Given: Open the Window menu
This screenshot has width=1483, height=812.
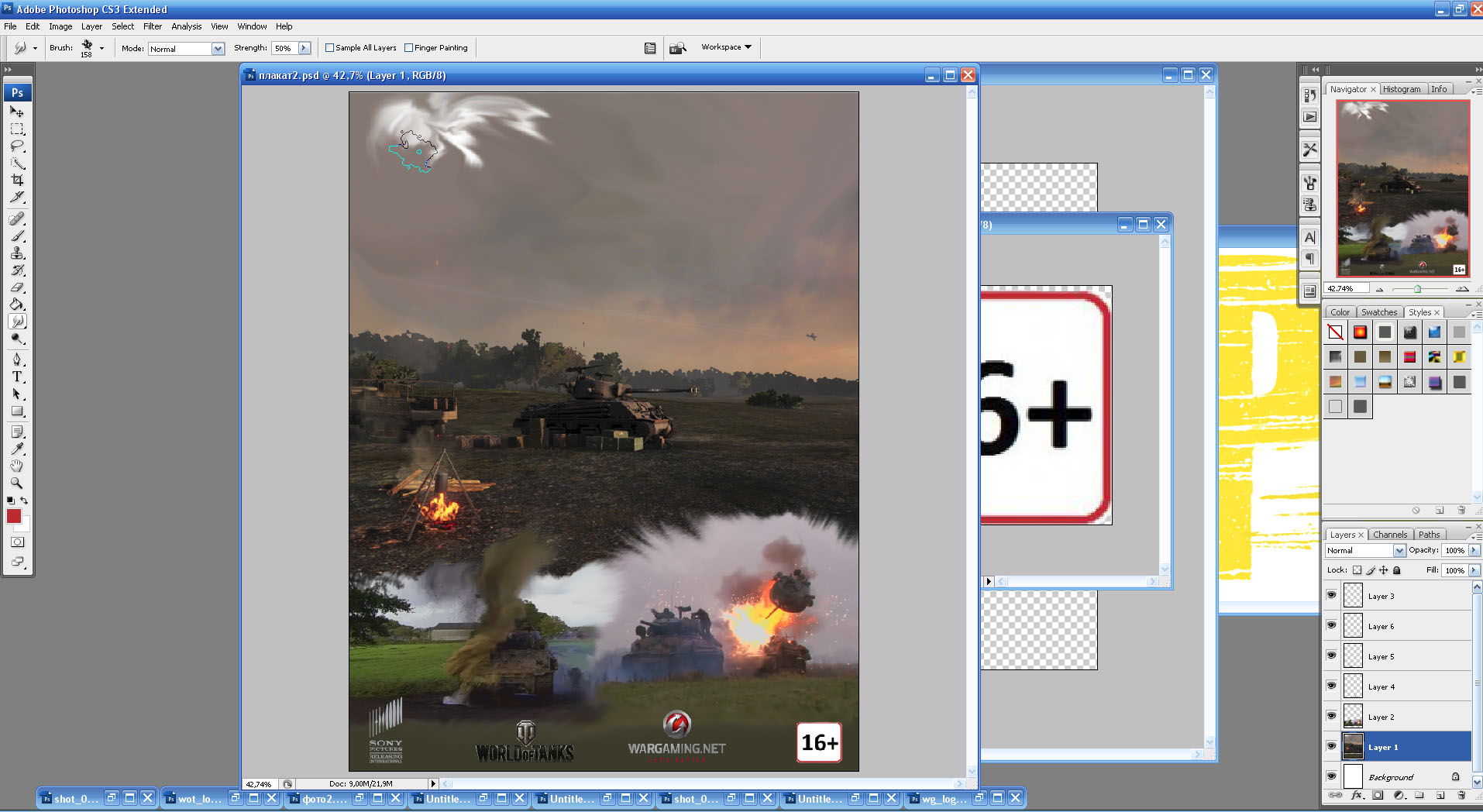Looking at the screenshot, I should pyautogui.click(x=252, y=26).
